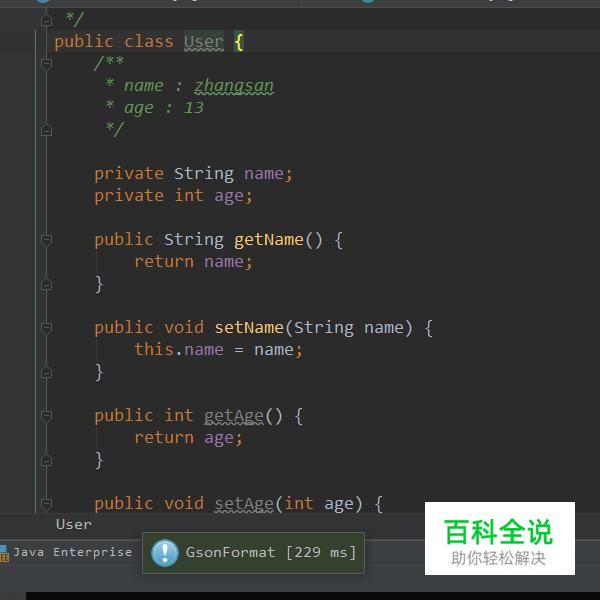The height and width of the screenshot is (600, 600).
Task: Collapse the setAge(int age) method
Action: click(x=46, y=504)
